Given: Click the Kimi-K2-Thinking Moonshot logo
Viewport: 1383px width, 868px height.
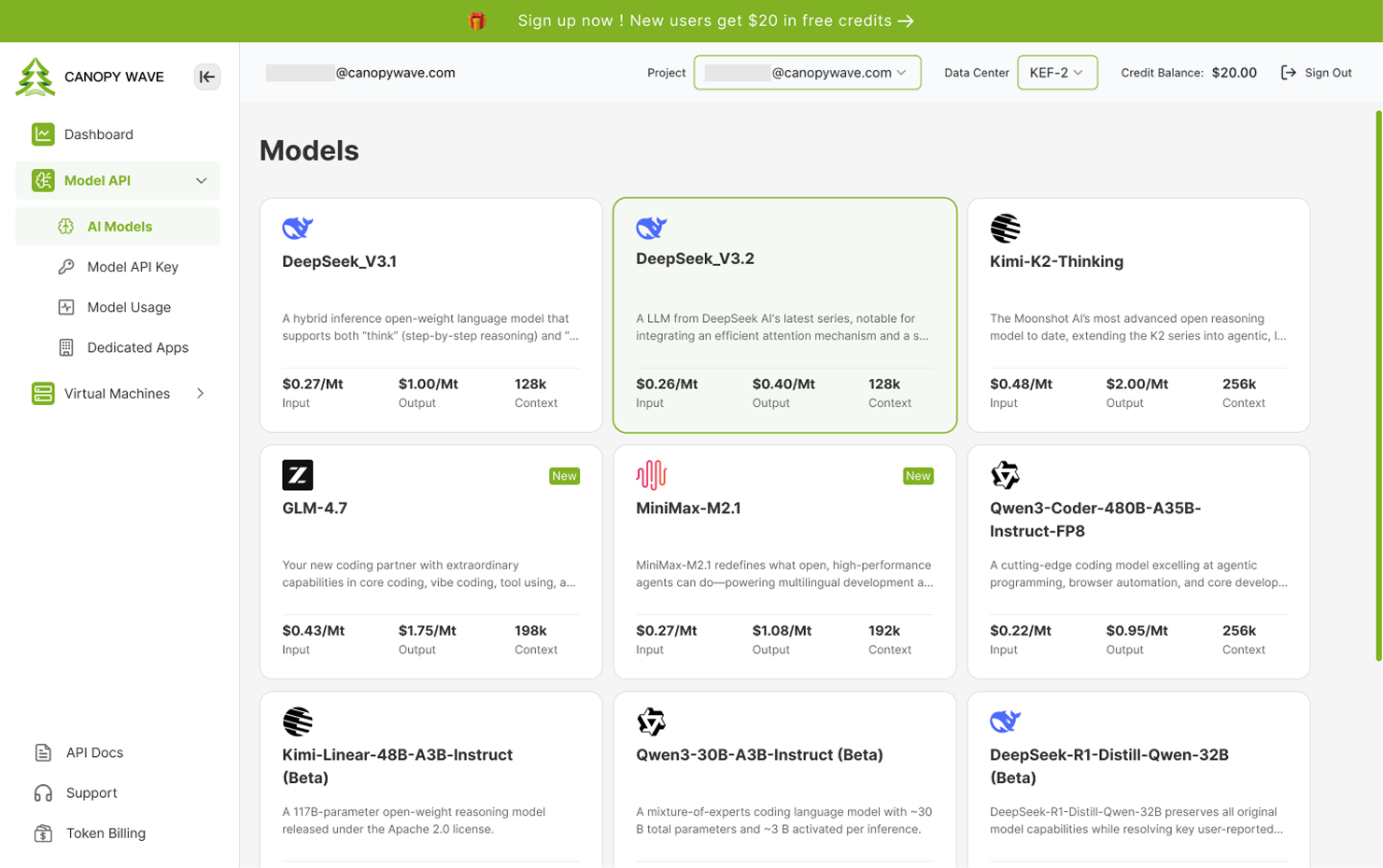Looking at the screenshot, I should 1004,227.
